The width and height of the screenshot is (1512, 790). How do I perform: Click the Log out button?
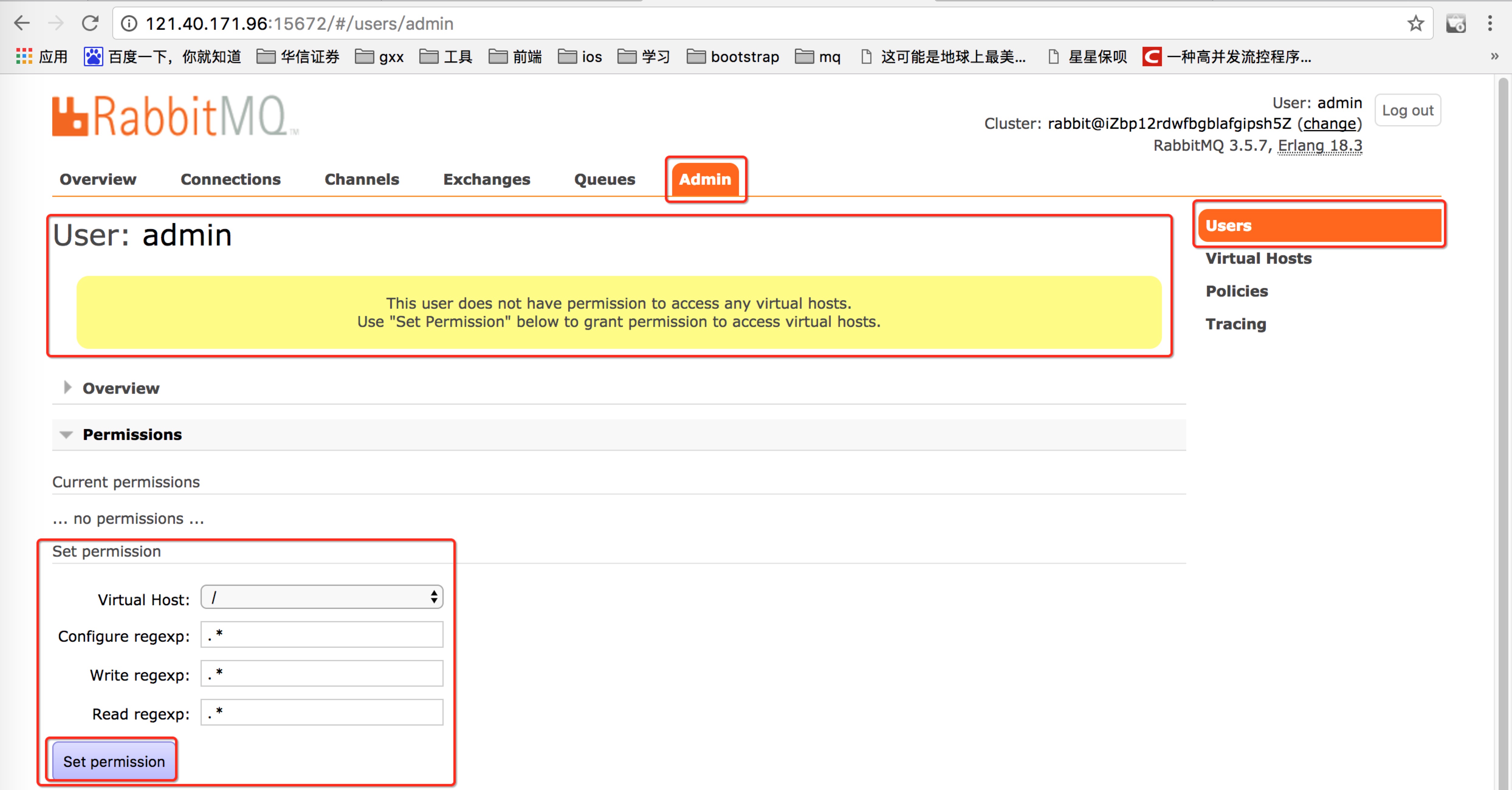click(1407, 110)
